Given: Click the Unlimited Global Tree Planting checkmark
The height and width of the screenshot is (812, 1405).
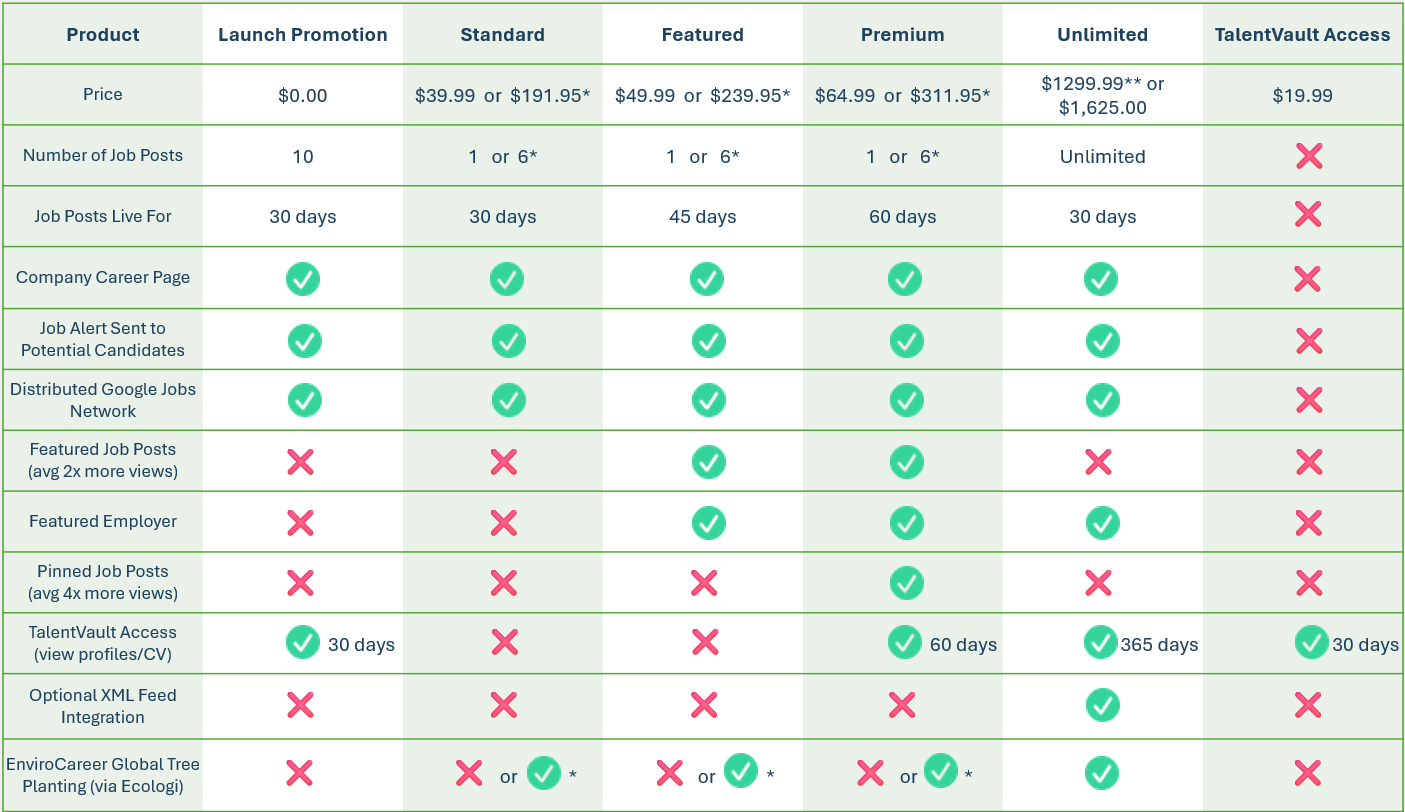Looking at the screenshot, I should click(1102, 772).
